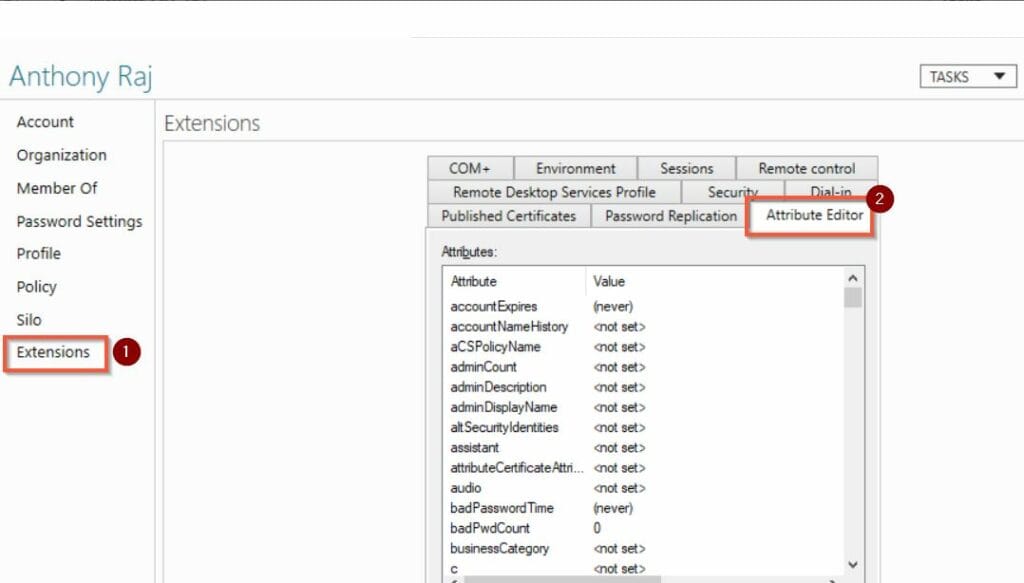The width and height of the screenshot is (1024, 583).
Task: Select the Profile section
Action: 39,253
